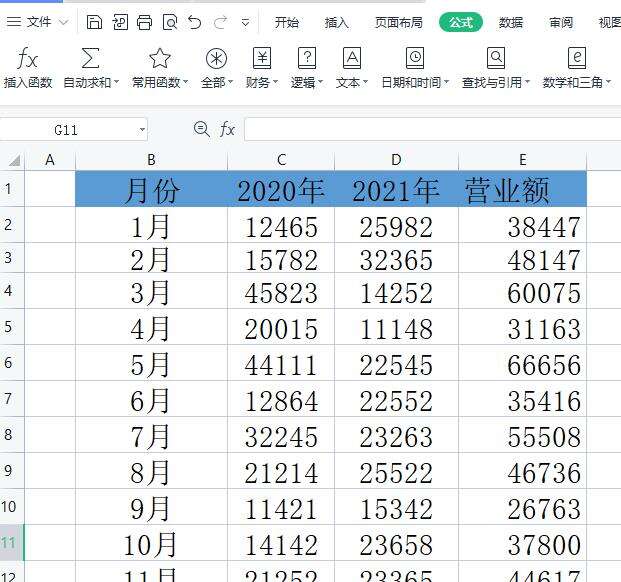Click the fx icon beside formula bar

pos(227,129)
